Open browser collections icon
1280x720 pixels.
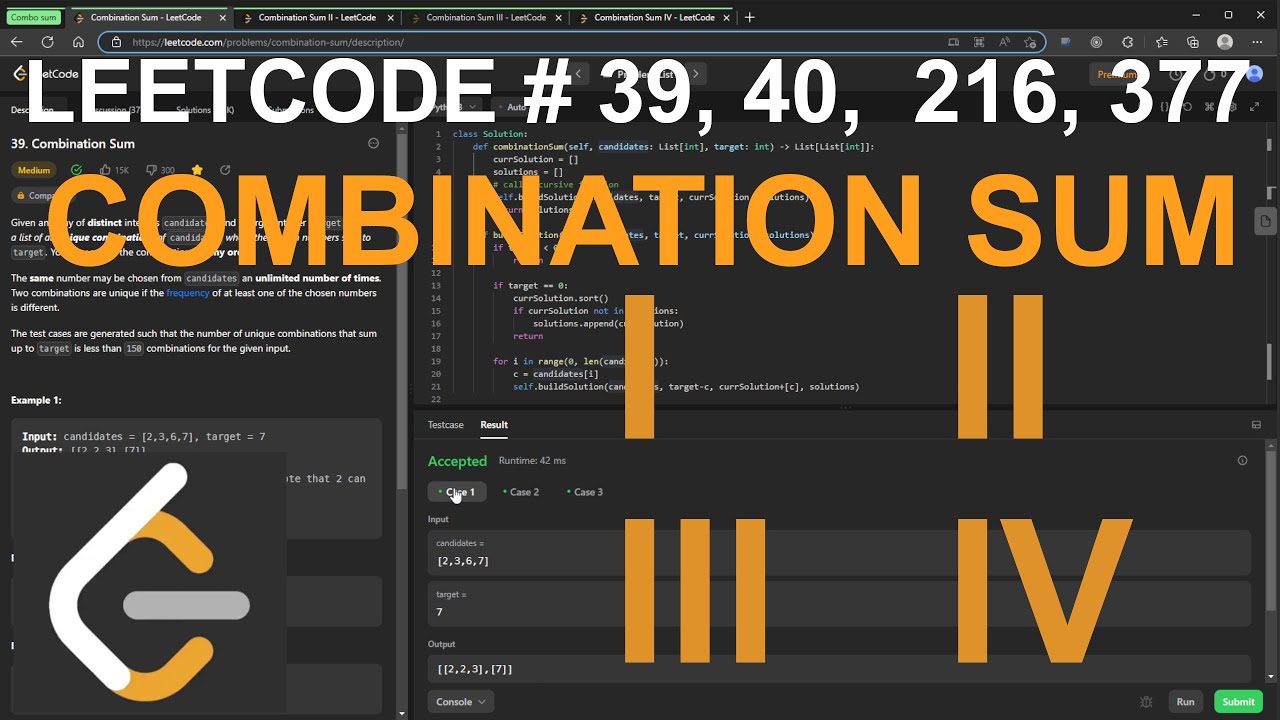[1193, 42]
